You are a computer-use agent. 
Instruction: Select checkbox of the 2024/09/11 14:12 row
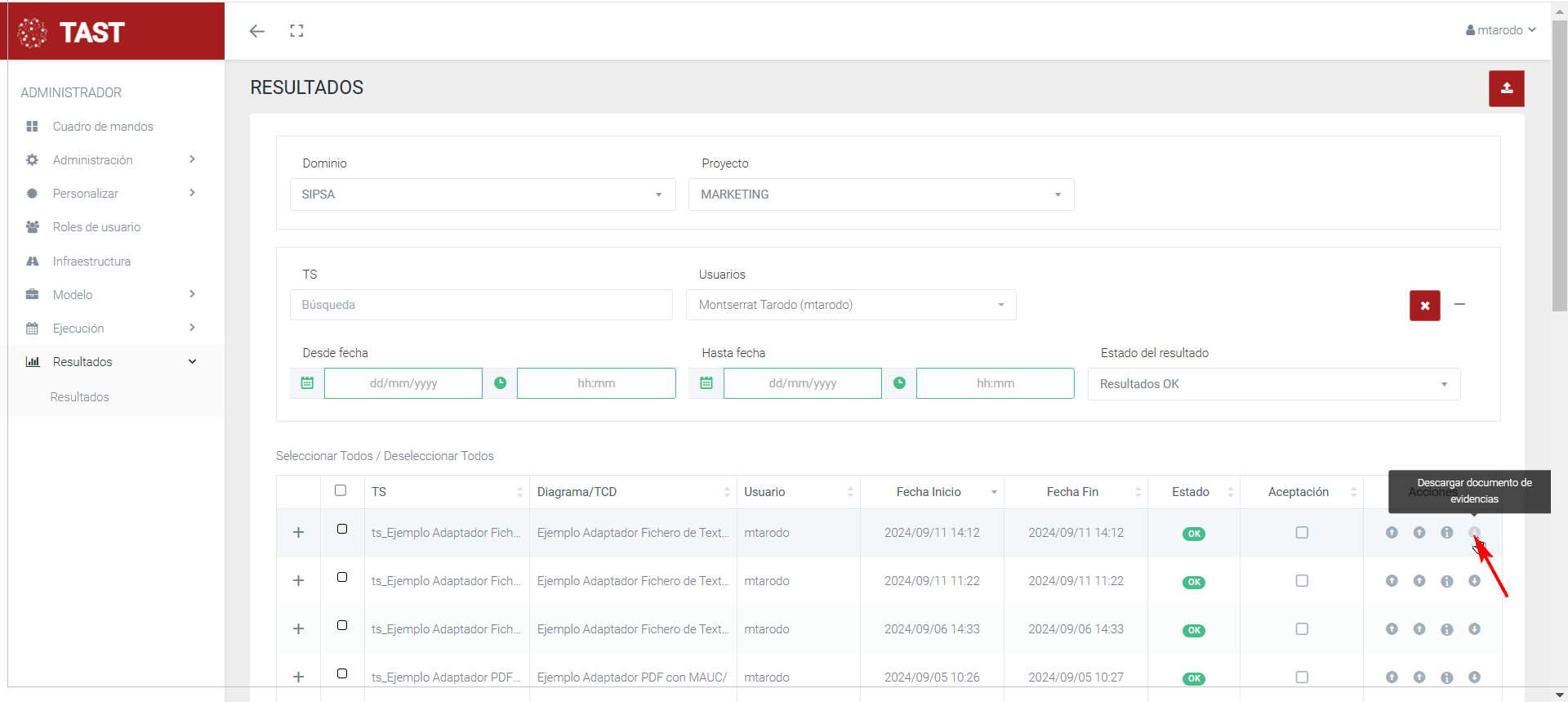342,529
